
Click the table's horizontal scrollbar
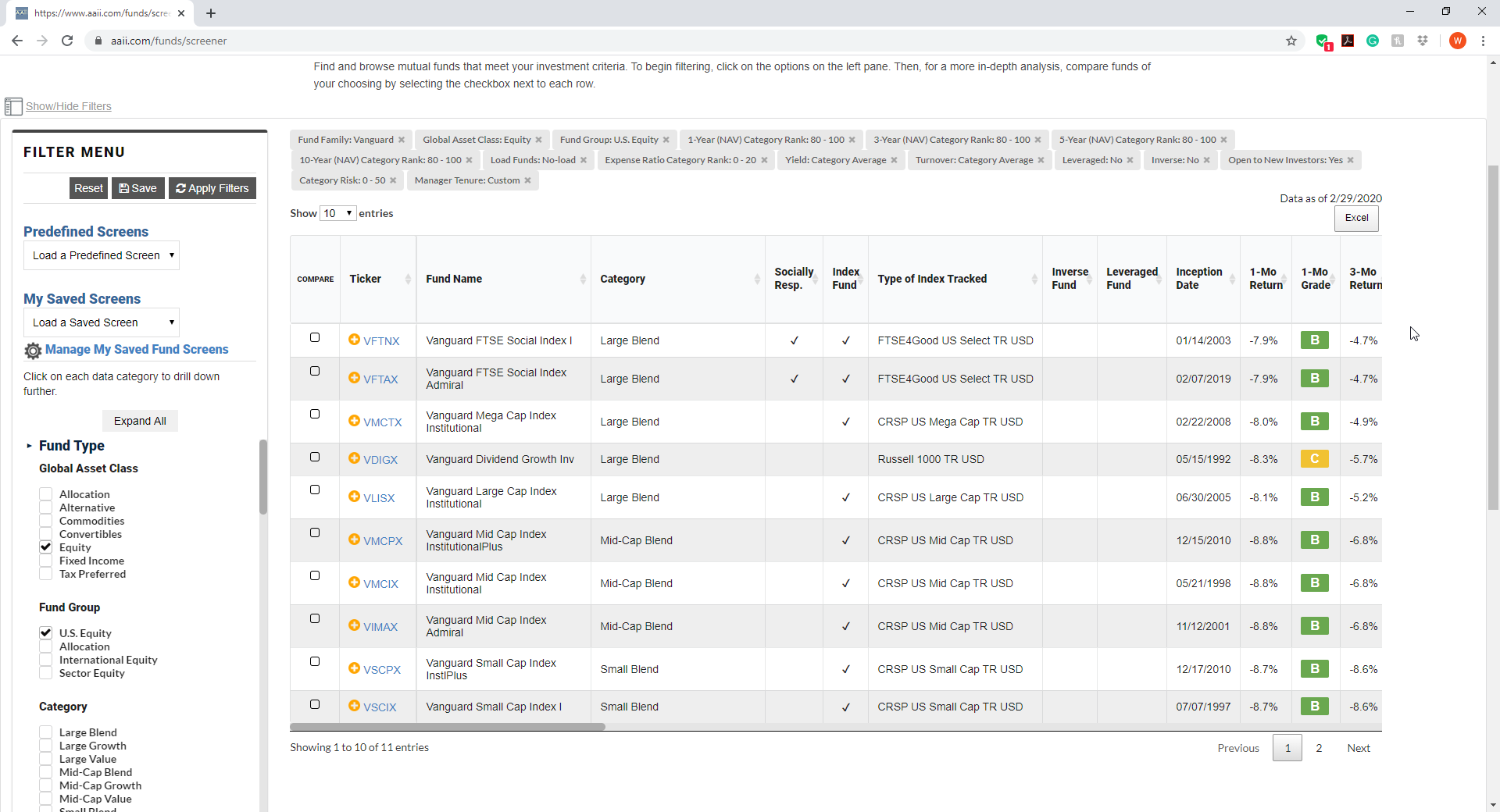(448, 727)
